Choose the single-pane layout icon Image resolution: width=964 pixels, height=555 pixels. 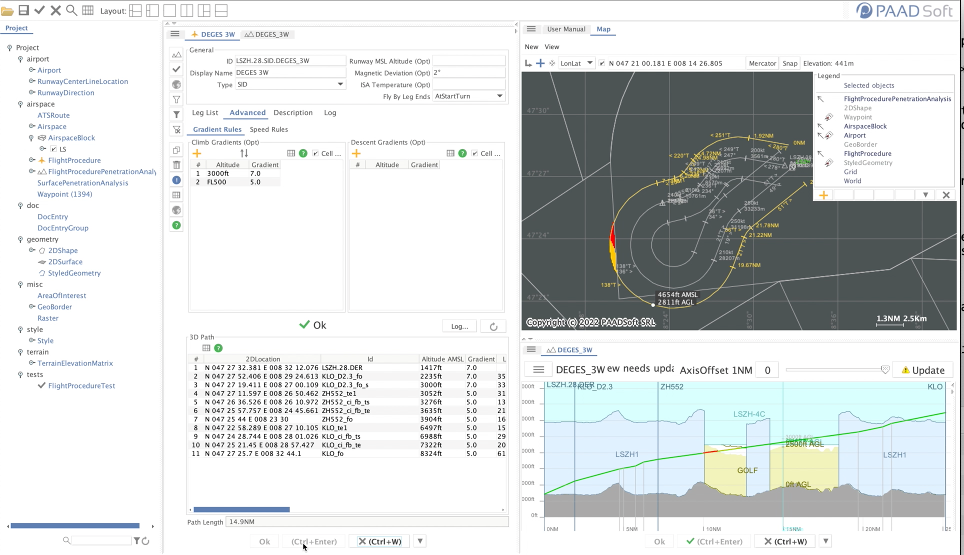click(170, 10)
